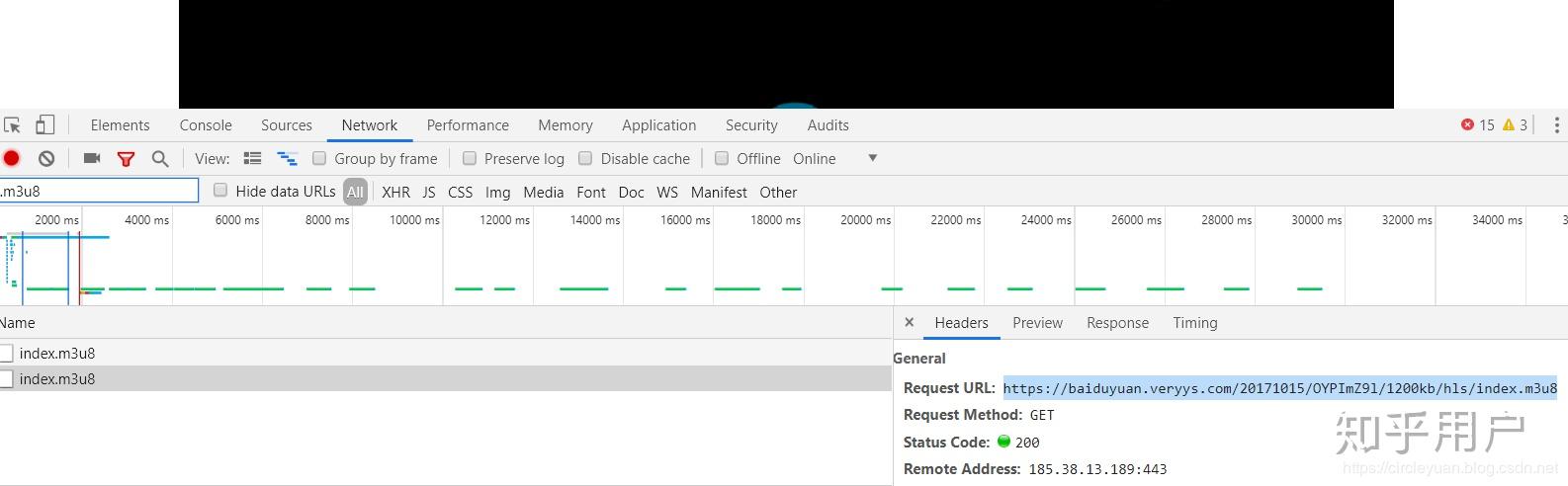This screenshot has height=486, width=1568.
Task: Open DevTools three-dot customize menu
Action: point(1556,125)
